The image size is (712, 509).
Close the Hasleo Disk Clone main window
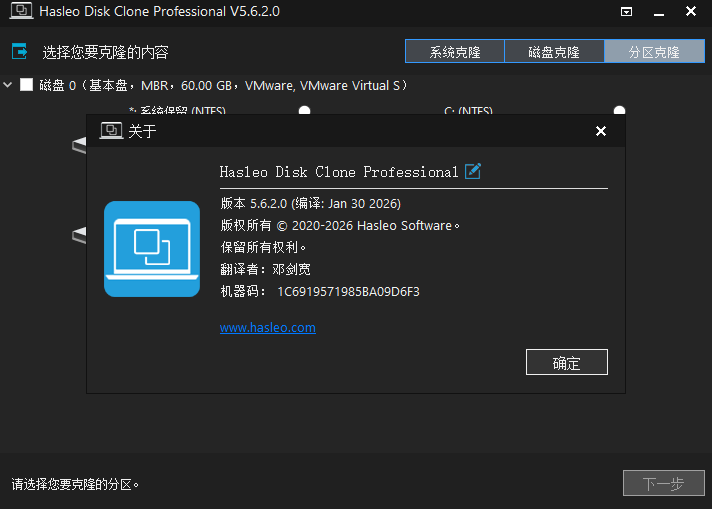pyautogui.click(x=691, y=11)
